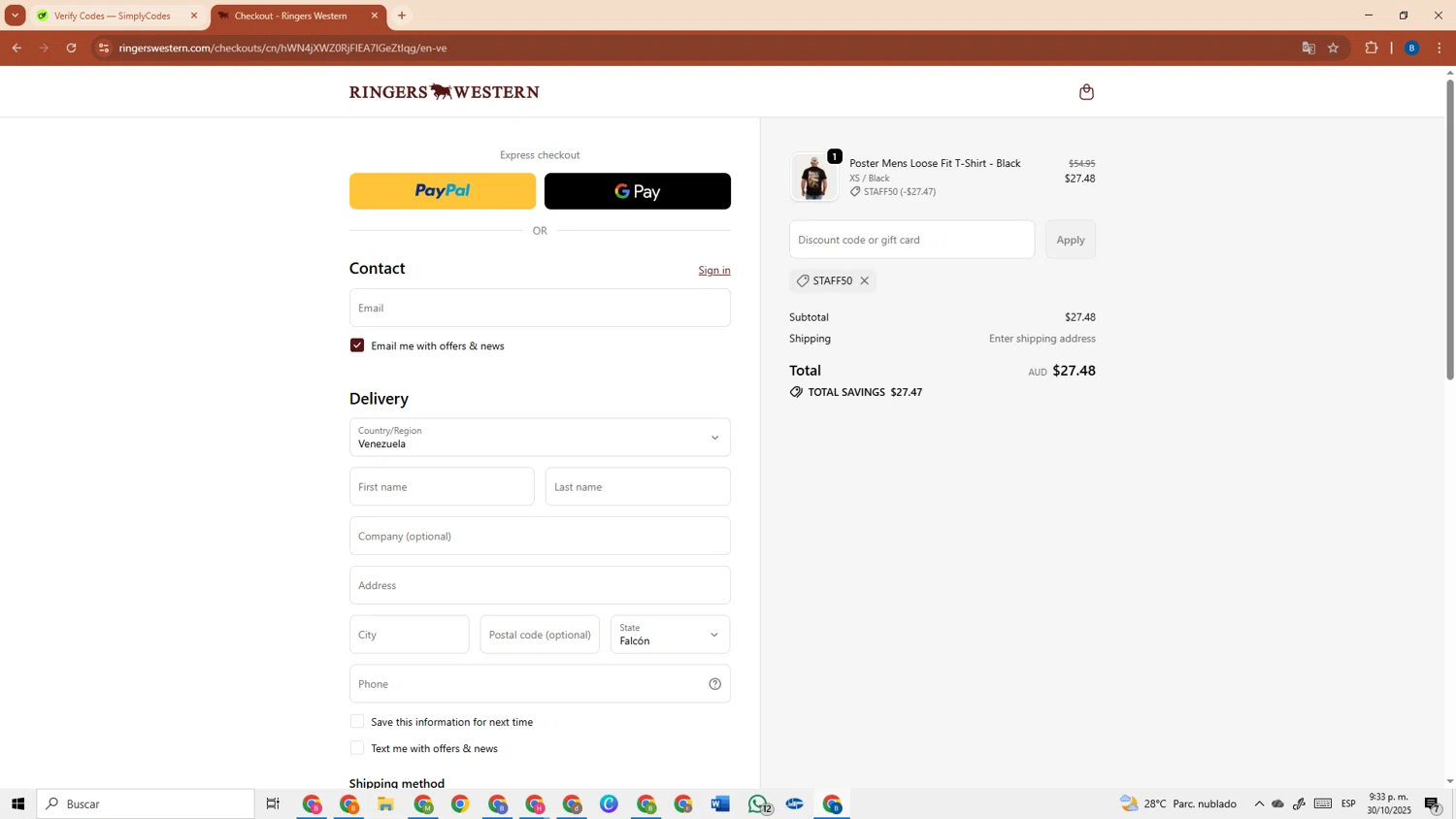The height and width of the screenshot is (819, 1456).
Task: Open the OneDrive cloud tray icon
Action: coord(1278,803)
